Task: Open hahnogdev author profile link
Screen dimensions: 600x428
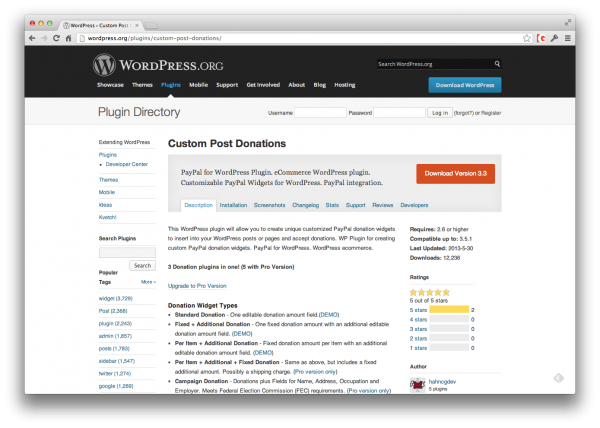Action: [442, 382]
